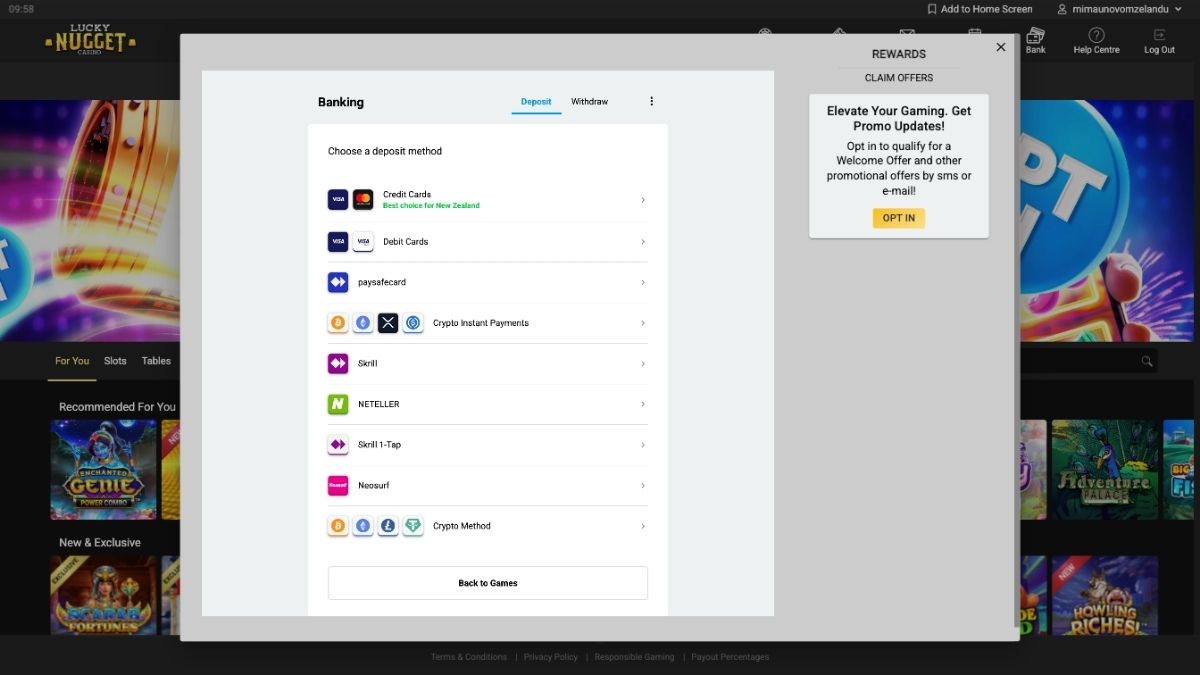This screenshot has height=675, width=1200.
Task: Click the search magnifier icon
Action: tap(1147, 361)
